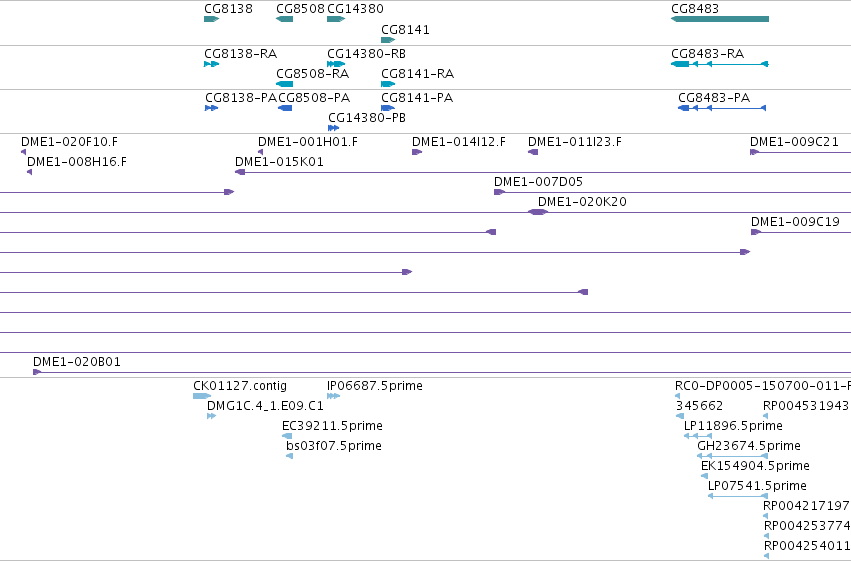Click the DME1-020K20 clone glyph
851x561 pixels.
point(538,212)
